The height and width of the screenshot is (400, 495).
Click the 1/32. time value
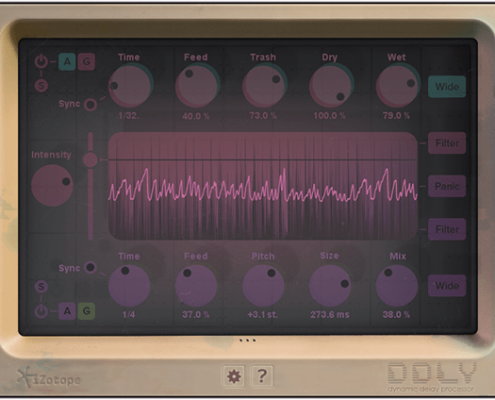[x=129, y=116]
